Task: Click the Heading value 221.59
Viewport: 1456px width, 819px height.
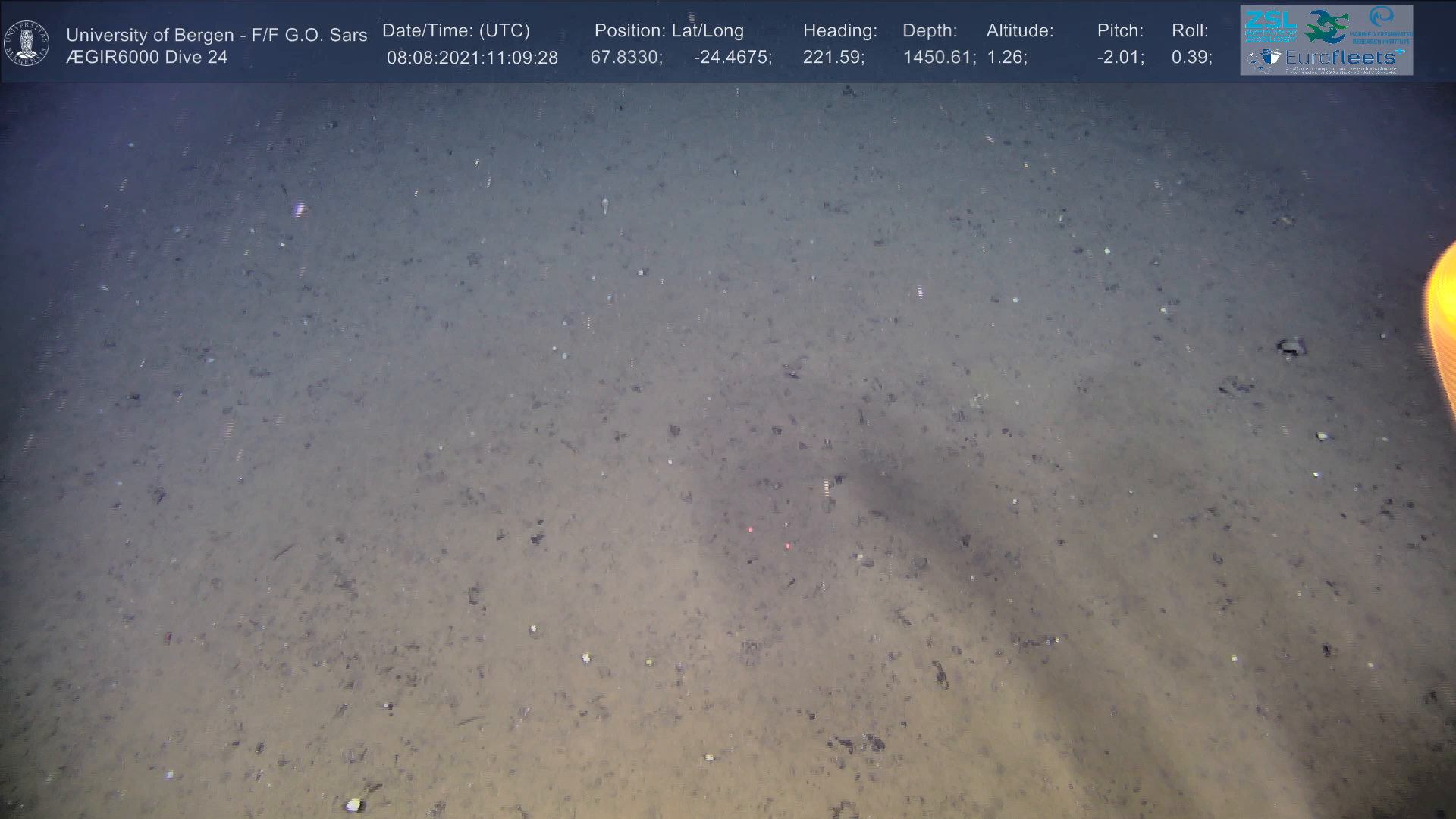Action: tap(833, 58)
